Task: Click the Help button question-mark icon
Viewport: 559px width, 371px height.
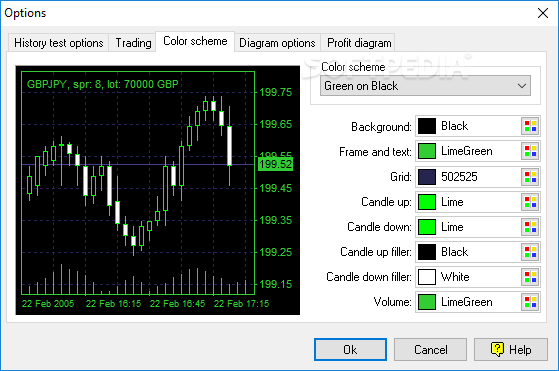Action: (x=497, y=349)
